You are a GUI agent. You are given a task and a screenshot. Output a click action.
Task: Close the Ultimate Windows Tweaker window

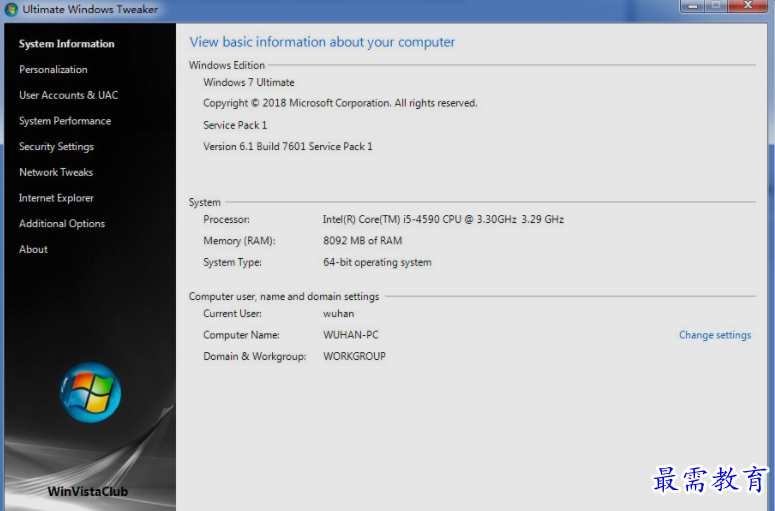pyautogui.click(x=746, y=6)
